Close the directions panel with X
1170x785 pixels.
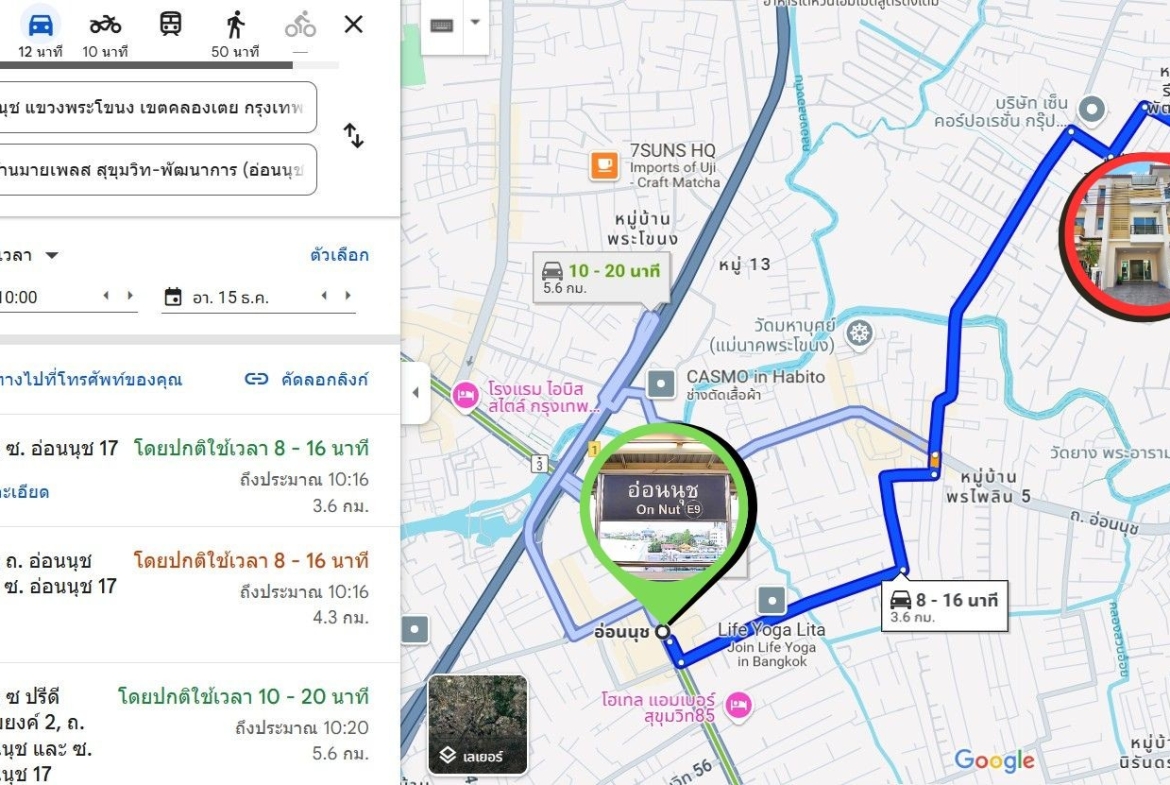(x=354, y=25)
